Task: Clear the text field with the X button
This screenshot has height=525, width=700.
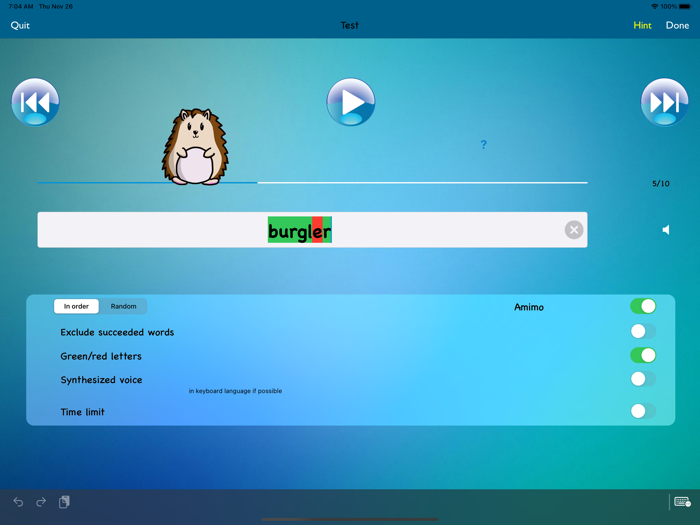Action: [x=574, y=230]
